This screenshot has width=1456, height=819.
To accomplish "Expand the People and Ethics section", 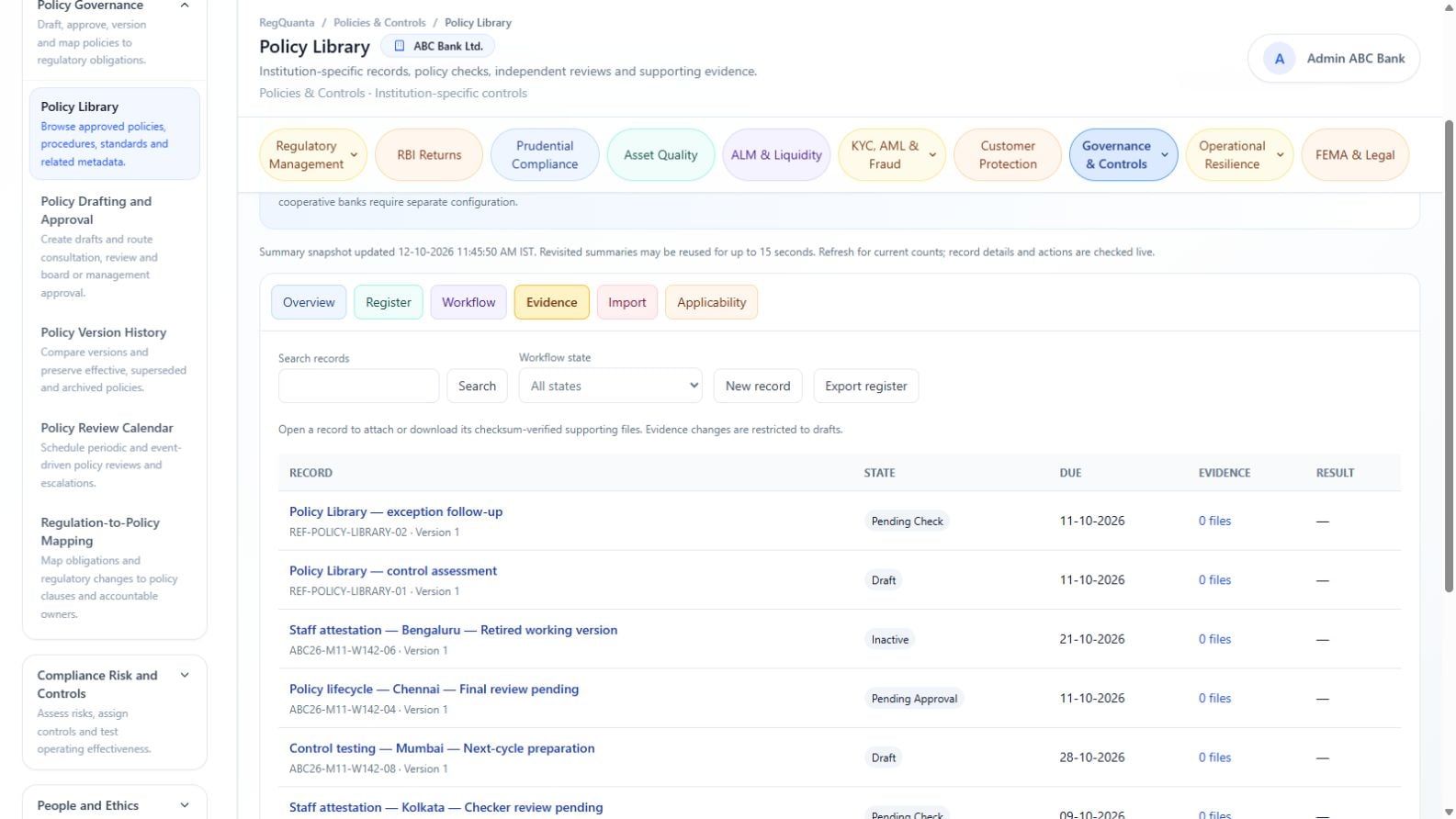I will (185, 806).
